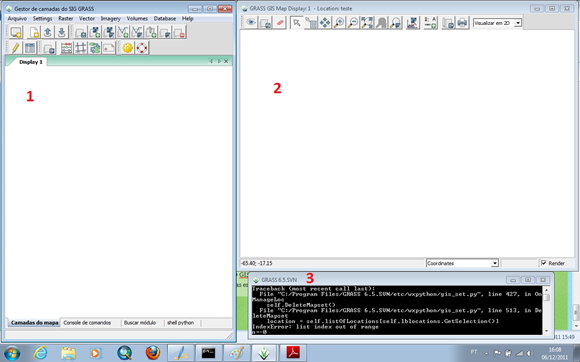Save display to graphic file
The height and width of the screenshot is (362, 580).
448,23
